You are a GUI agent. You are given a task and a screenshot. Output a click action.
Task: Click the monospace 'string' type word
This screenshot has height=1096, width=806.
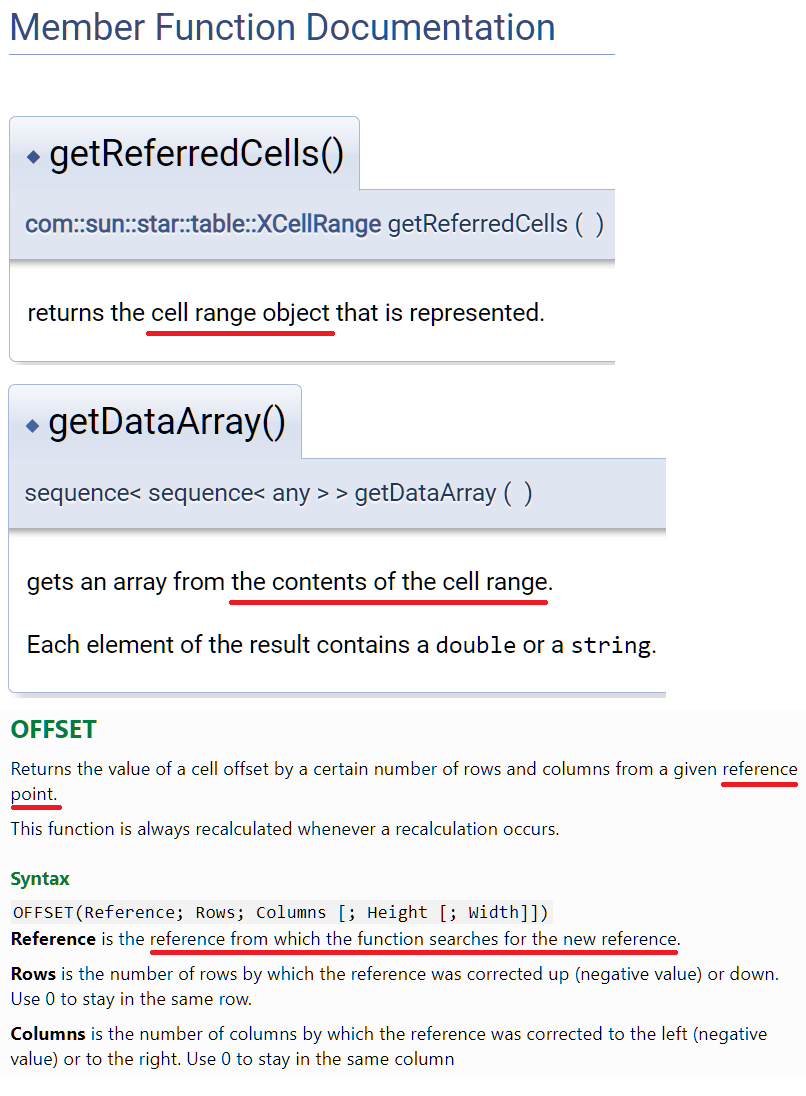coord(611,645)
